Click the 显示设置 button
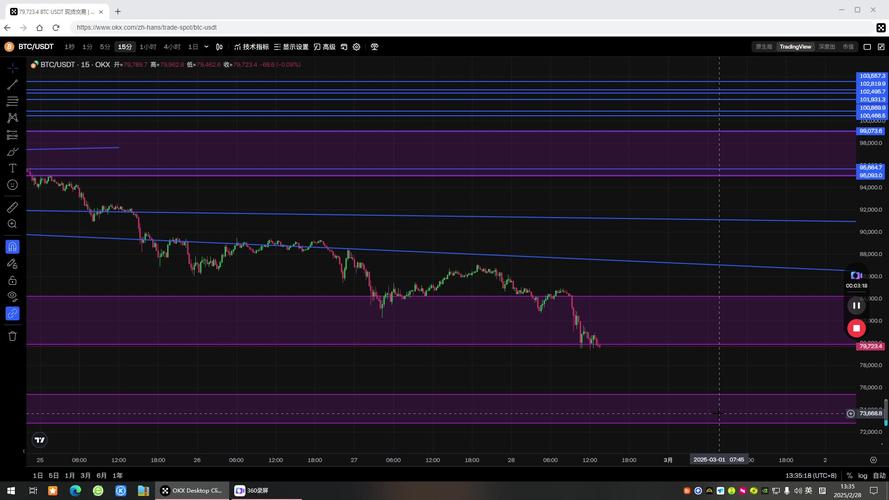The height and width of the screenshot is (500, 889). (x=291, y=46)
